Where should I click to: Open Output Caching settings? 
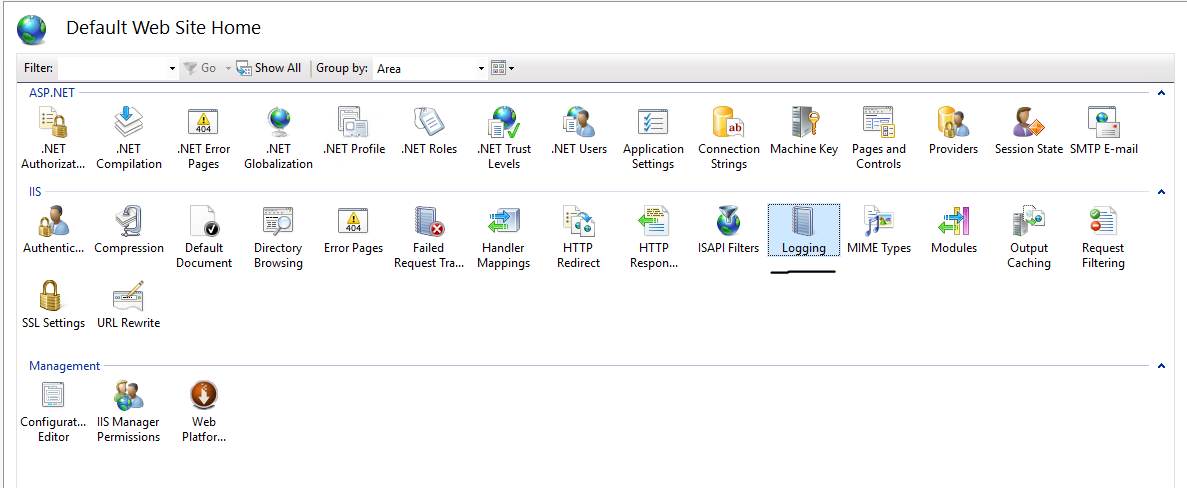[1029, 238]
